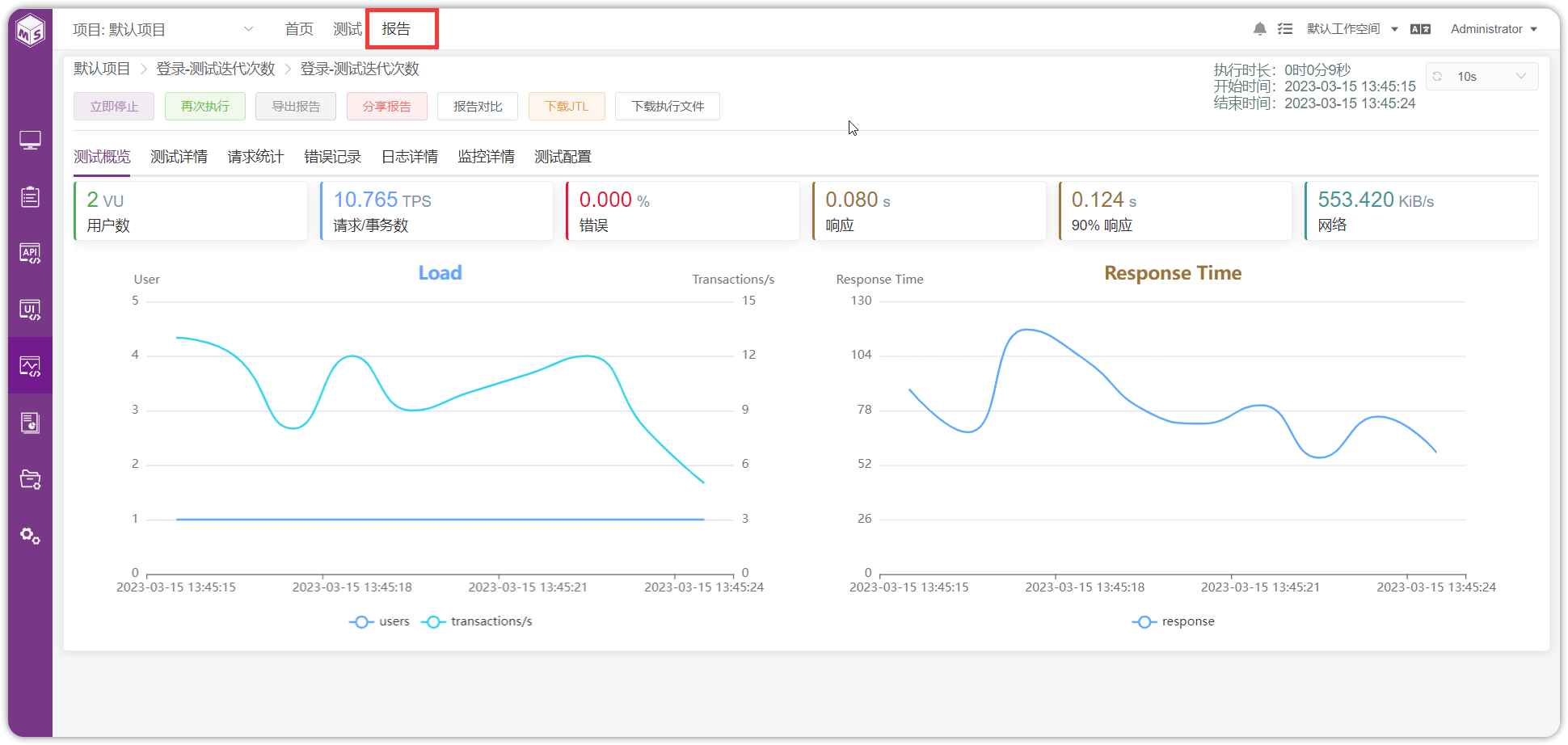Toggle the response legend series
Screen dimensions: 1568x745
[1174, 621]
